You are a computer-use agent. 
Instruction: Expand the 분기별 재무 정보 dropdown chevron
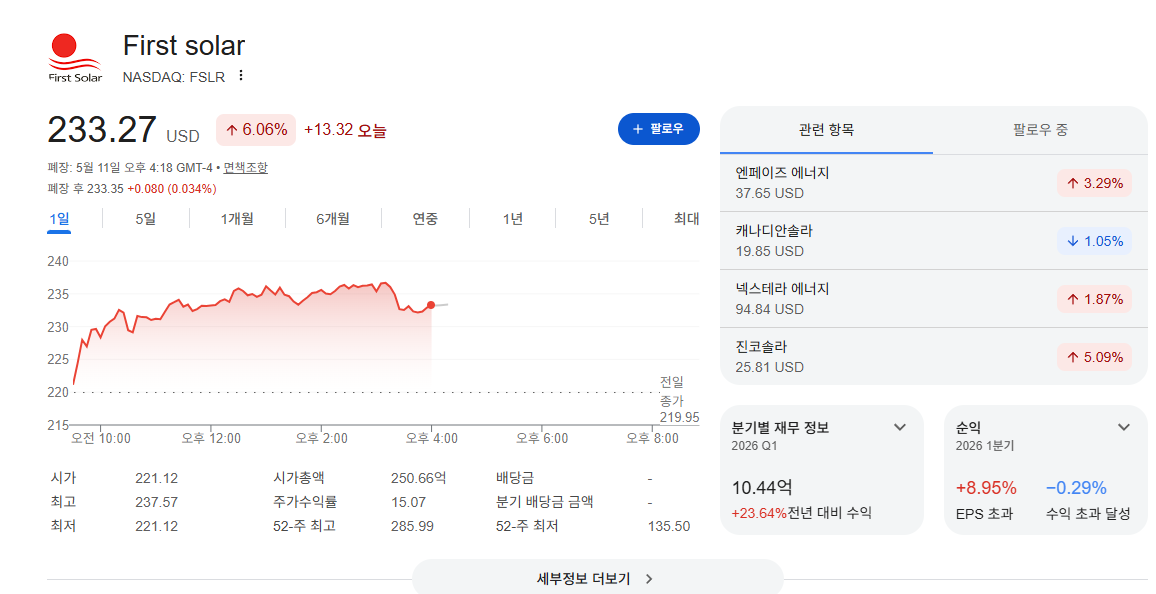click(899, 427)
